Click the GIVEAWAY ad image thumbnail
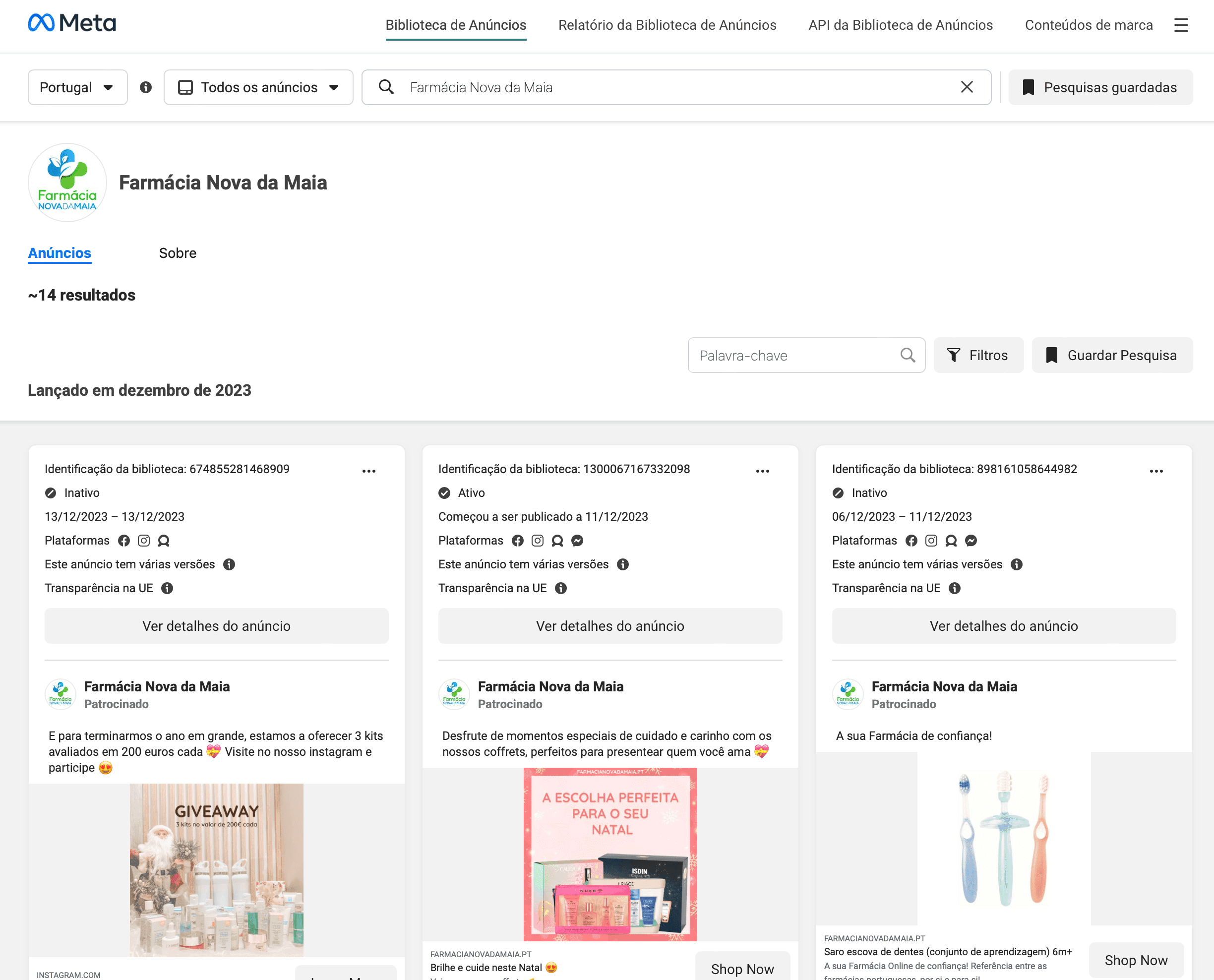Screen dimensions: 1214x980 [x=216, y=869]
